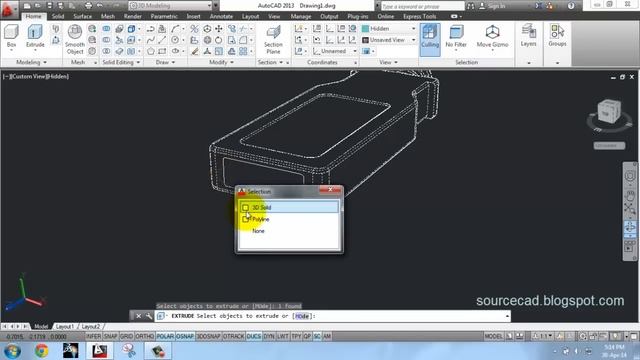The width and height of the screenshot is (640, 360).
Task: Select the Rotate tool in Modify panel
Action: click(219, 40)
